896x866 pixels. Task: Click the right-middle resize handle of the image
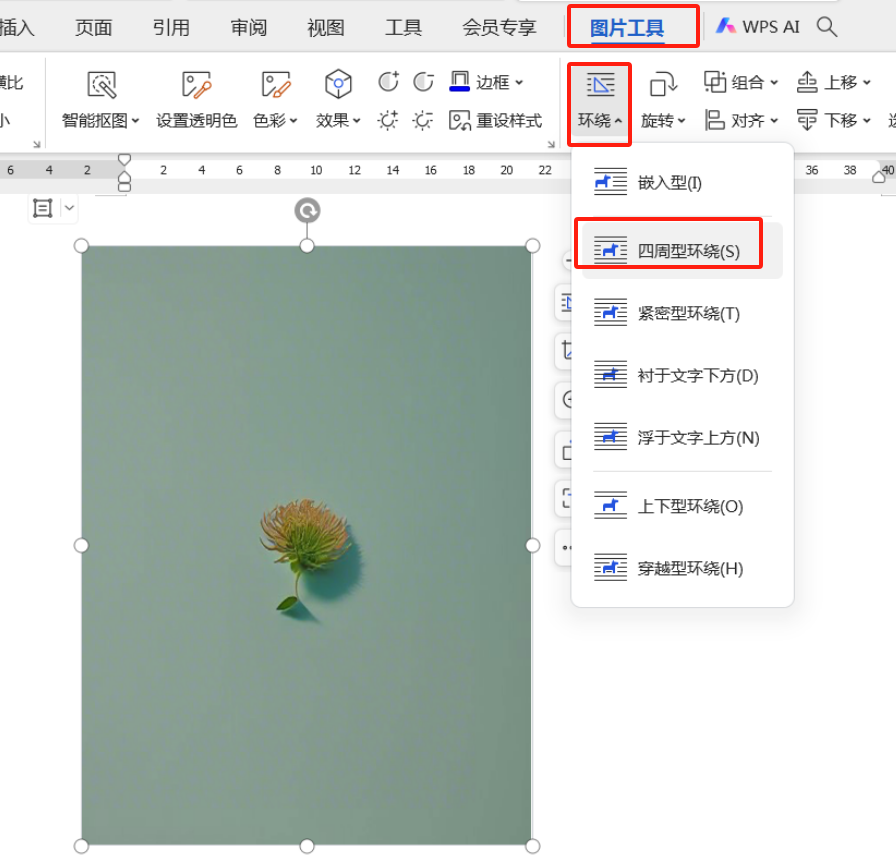[x=533, y=546]
